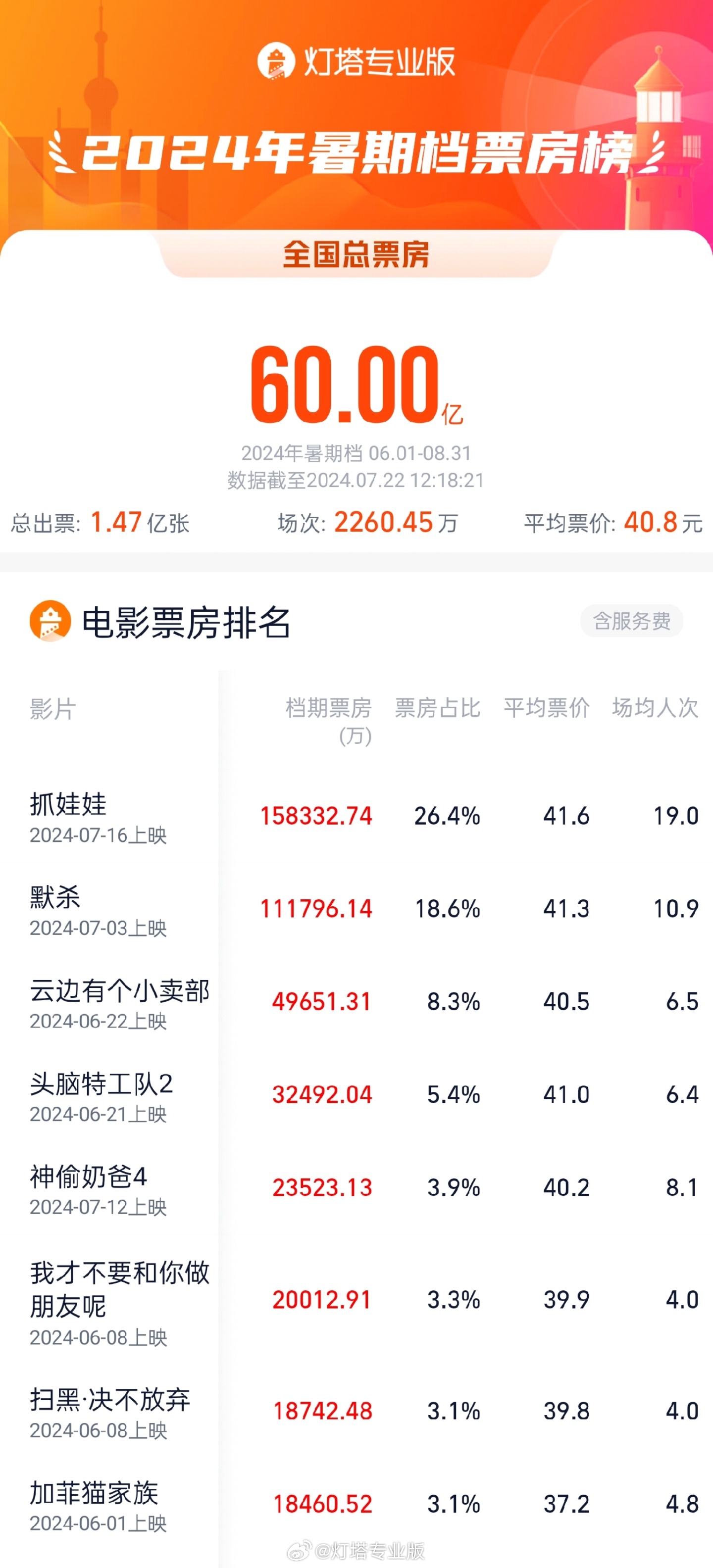Click the 60.00亿 total box office figure
This screenshot has width=713, height=1568.
(357, 384)
